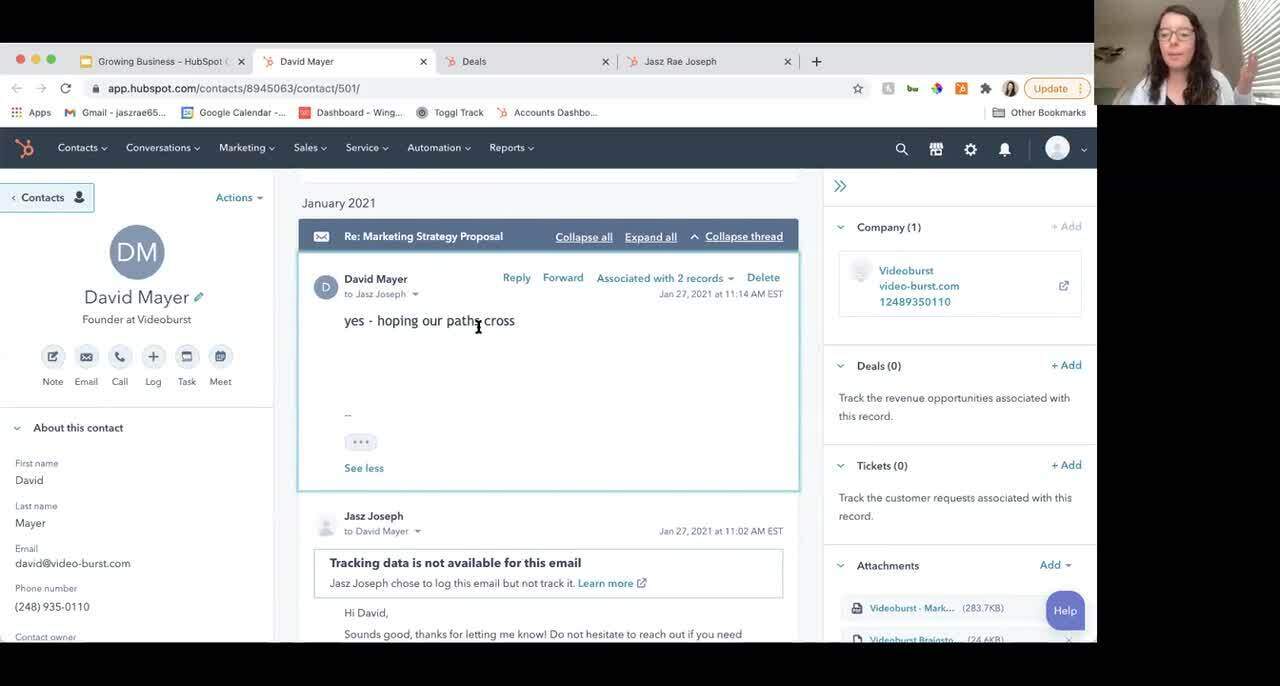Expand recipient details next to Jasz Joseph
Image resolution: width=1280 pixels, height=686 pixels.
[415, 295]
